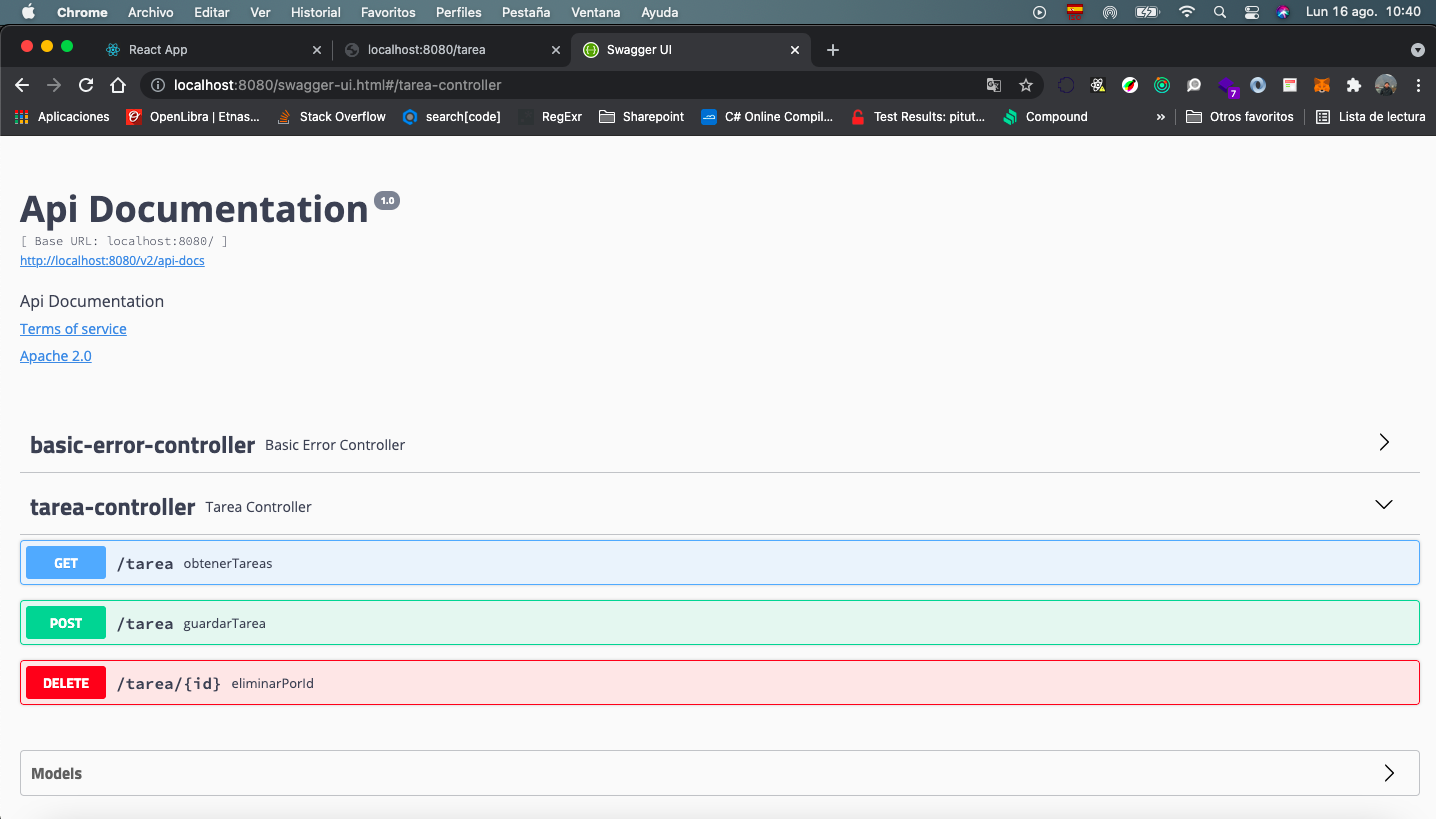The width and height of the screenshot is (1436, 819).
Task: Open the Archivo menu
Action: tap(151, 12)
